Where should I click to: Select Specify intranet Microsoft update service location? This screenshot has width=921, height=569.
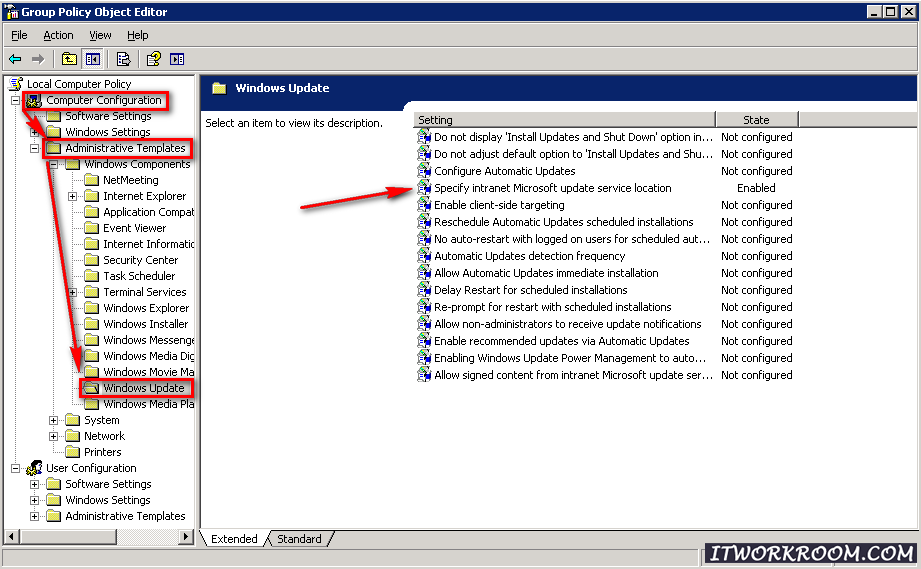click(552, 188)
